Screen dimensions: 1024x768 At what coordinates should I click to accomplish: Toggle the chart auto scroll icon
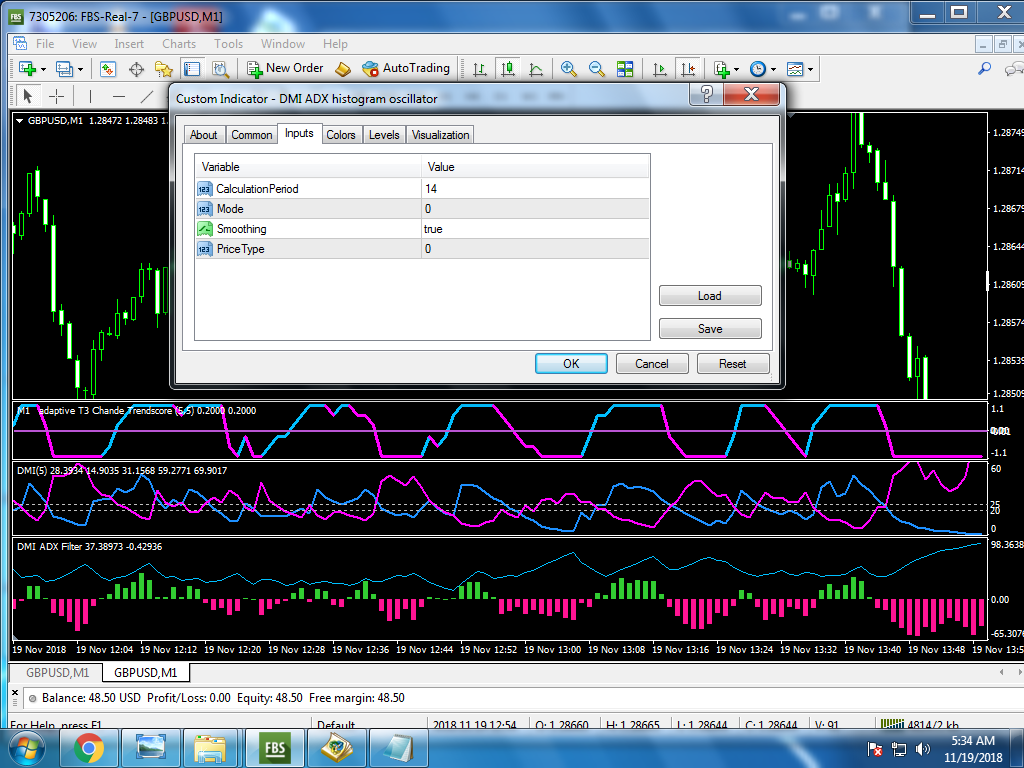click(x=659, y=69)
